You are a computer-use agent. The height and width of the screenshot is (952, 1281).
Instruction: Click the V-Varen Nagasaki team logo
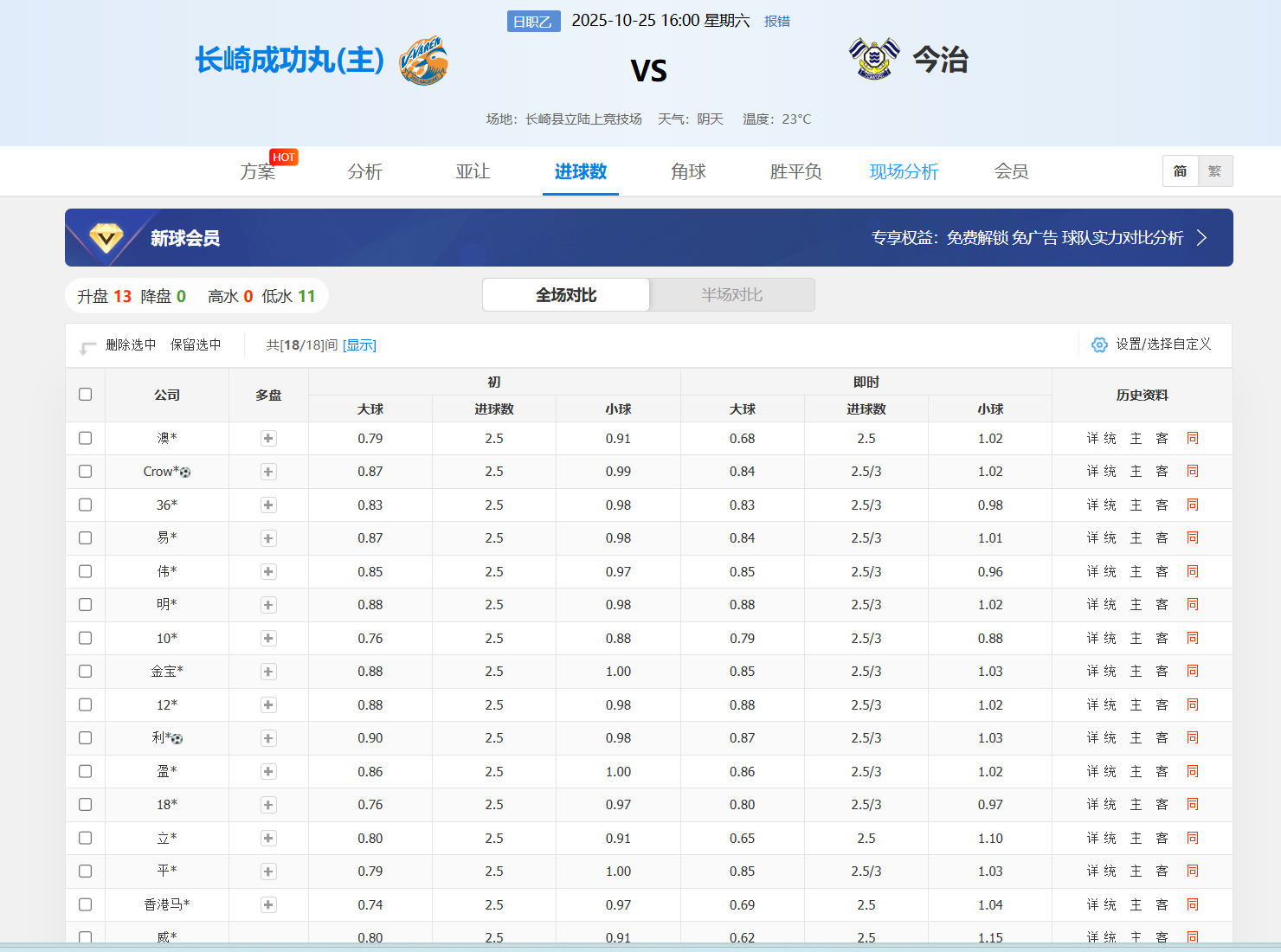pos(423,61)
